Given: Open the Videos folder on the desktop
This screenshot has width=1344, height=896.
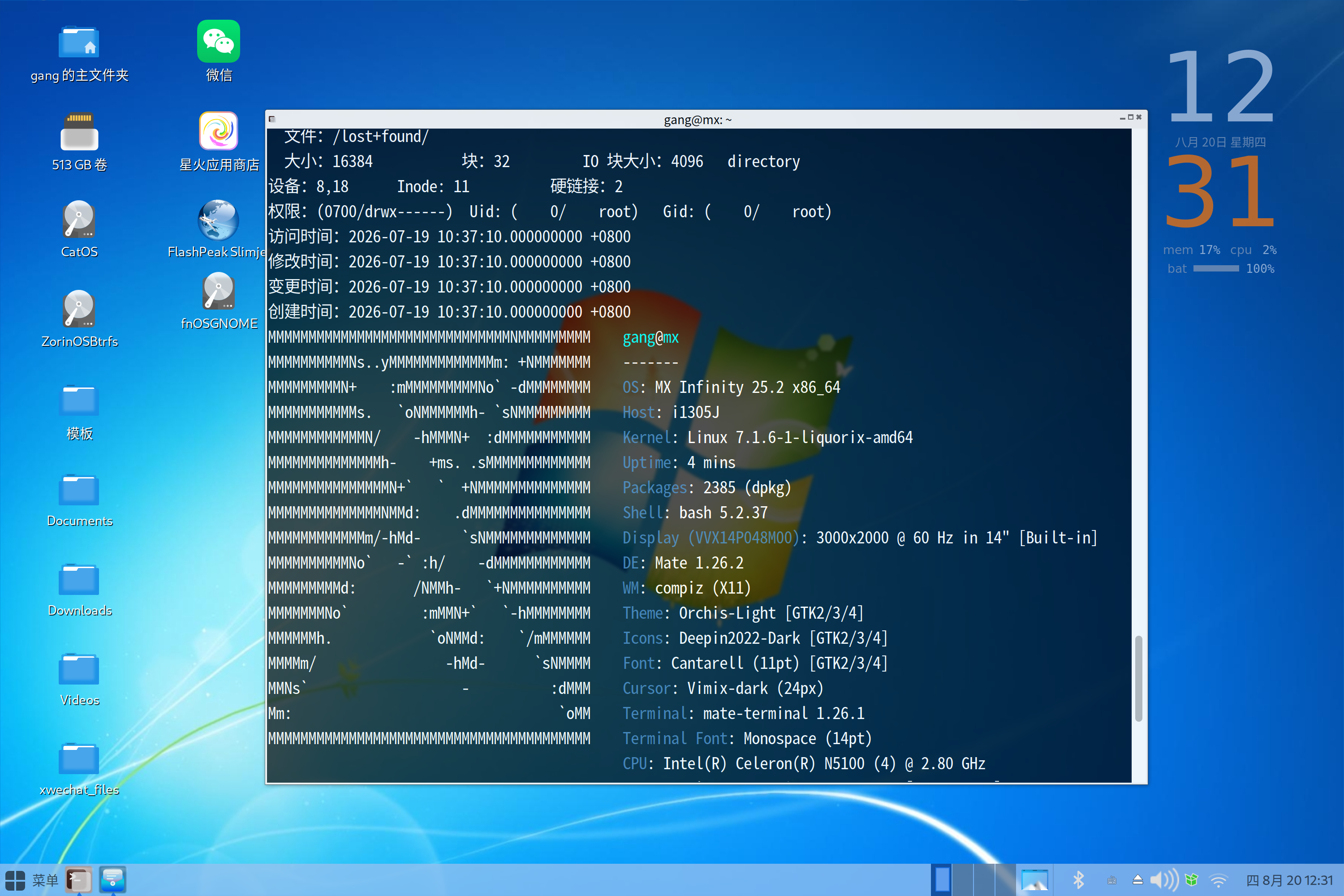Looking at the screenshot, I should [x=79, y=669].
